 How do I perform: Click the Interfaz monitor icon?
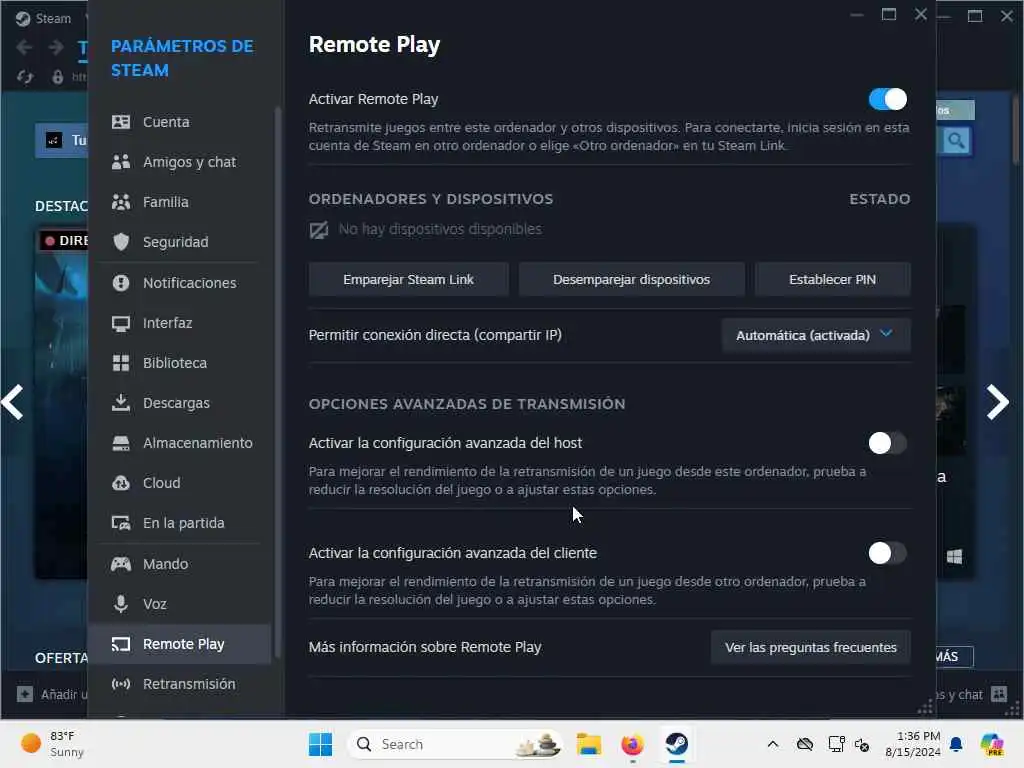121,323
